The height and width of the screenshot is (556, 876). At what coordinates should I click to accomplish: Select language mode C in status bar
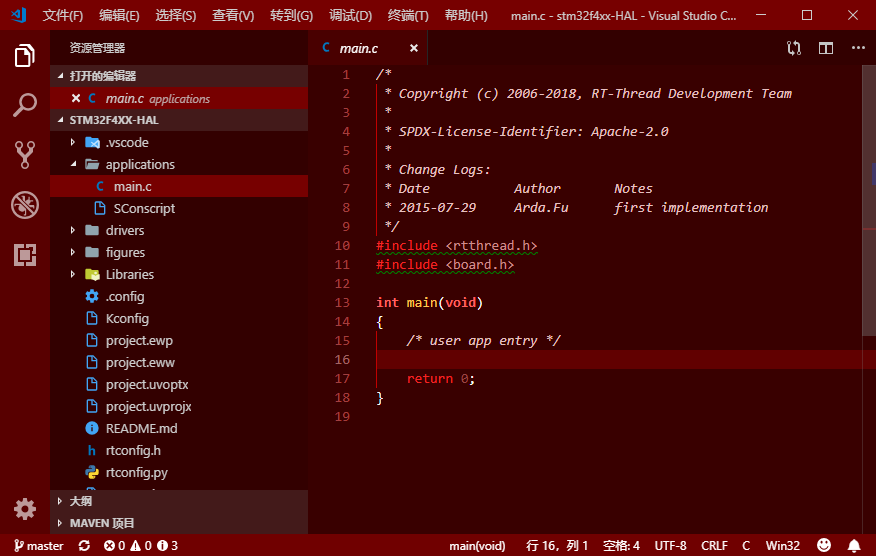[746, 545]
